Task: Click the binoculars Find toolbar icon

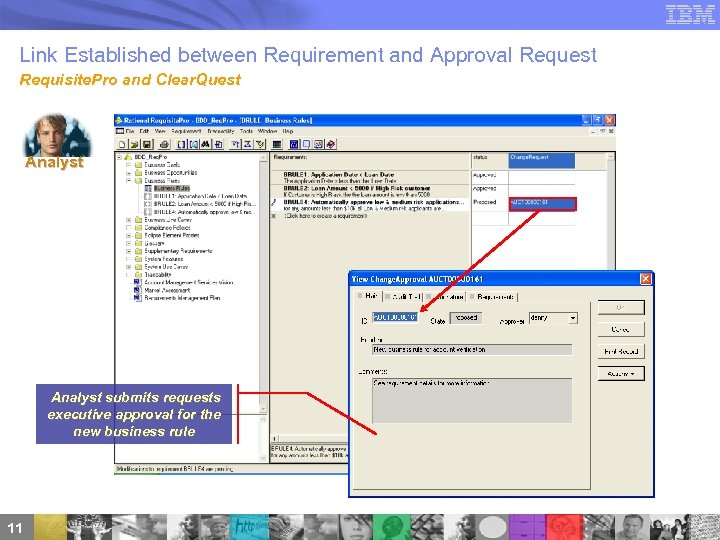Action: pos(206,144)
